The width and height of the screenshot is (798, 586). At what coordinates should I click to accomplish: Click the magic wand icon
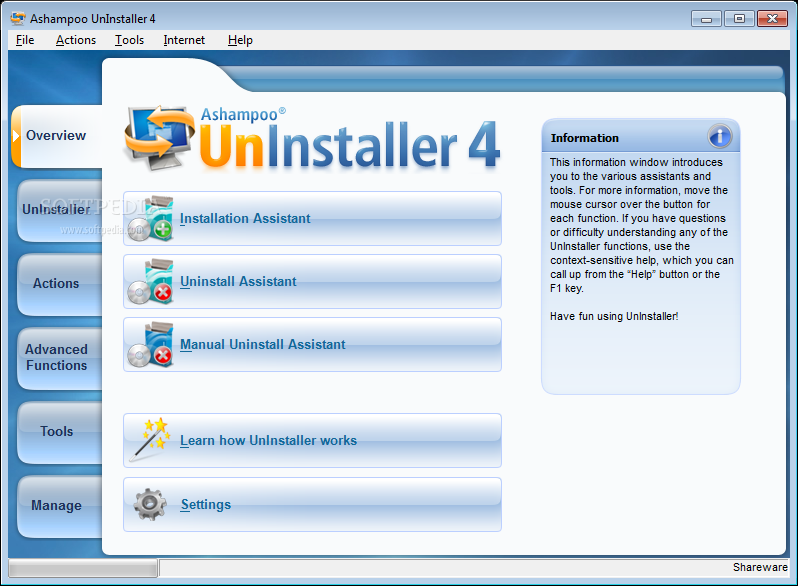[150, 440]
